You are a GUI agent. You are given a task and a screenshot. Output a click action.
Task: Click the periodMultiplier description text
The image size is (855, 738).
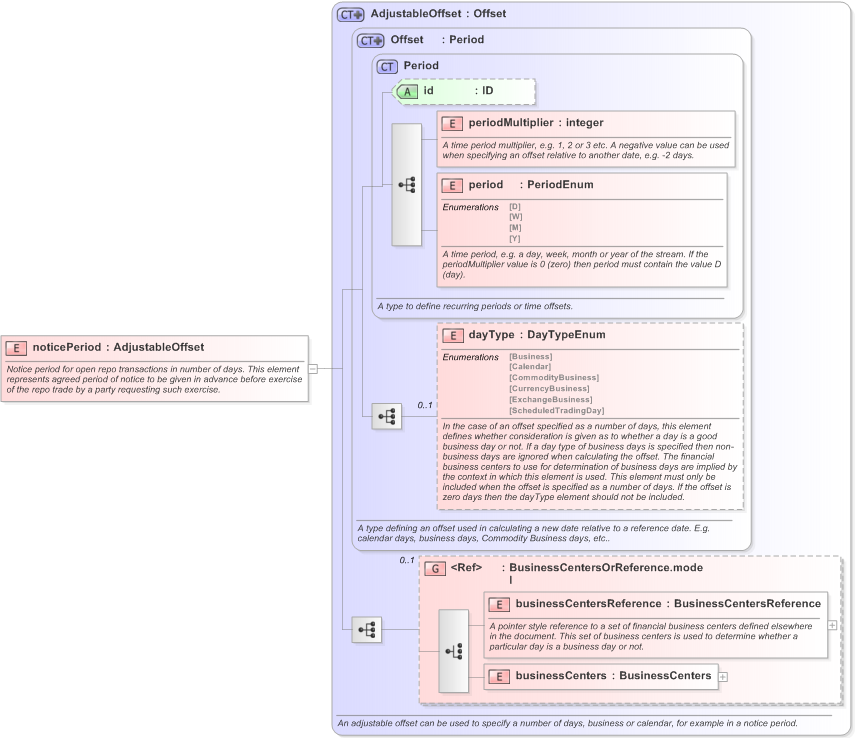tap(586, 151)
